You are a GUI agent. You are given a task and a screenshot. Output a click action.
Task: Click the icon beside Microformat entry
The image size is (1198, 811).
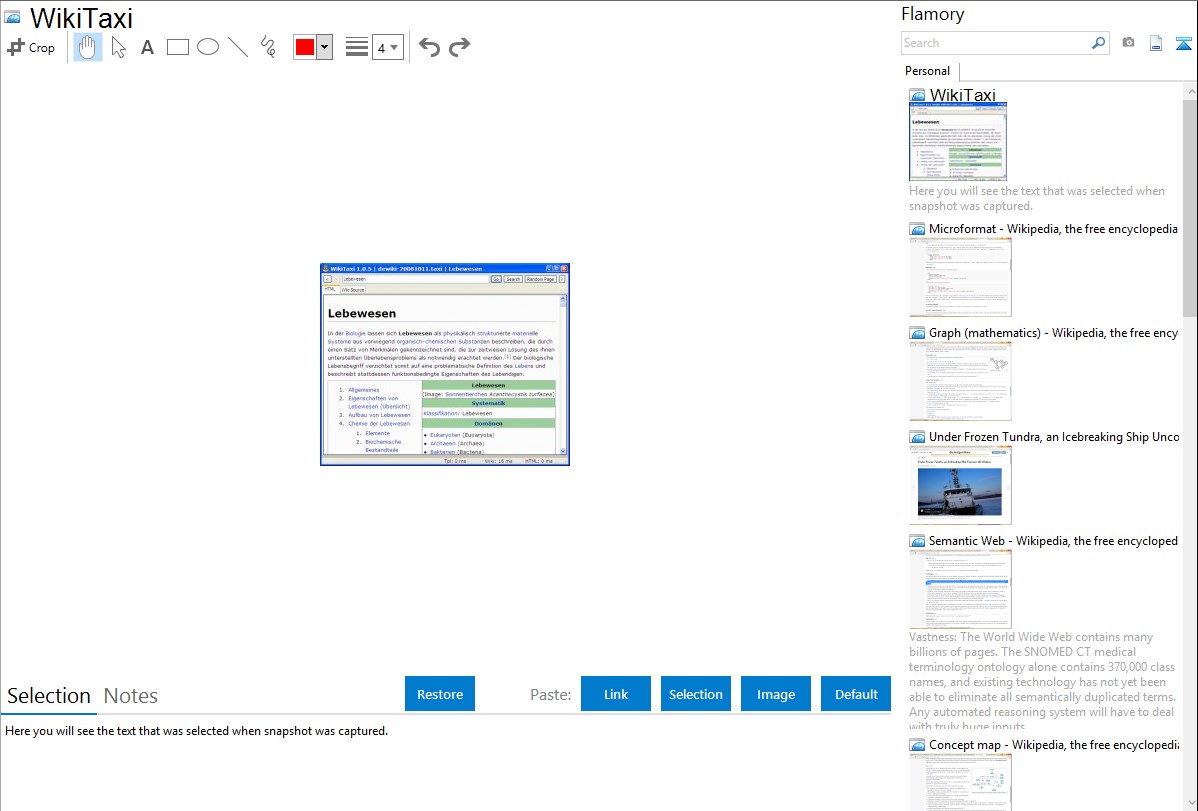pyautogui.click(x=917, y=229)
